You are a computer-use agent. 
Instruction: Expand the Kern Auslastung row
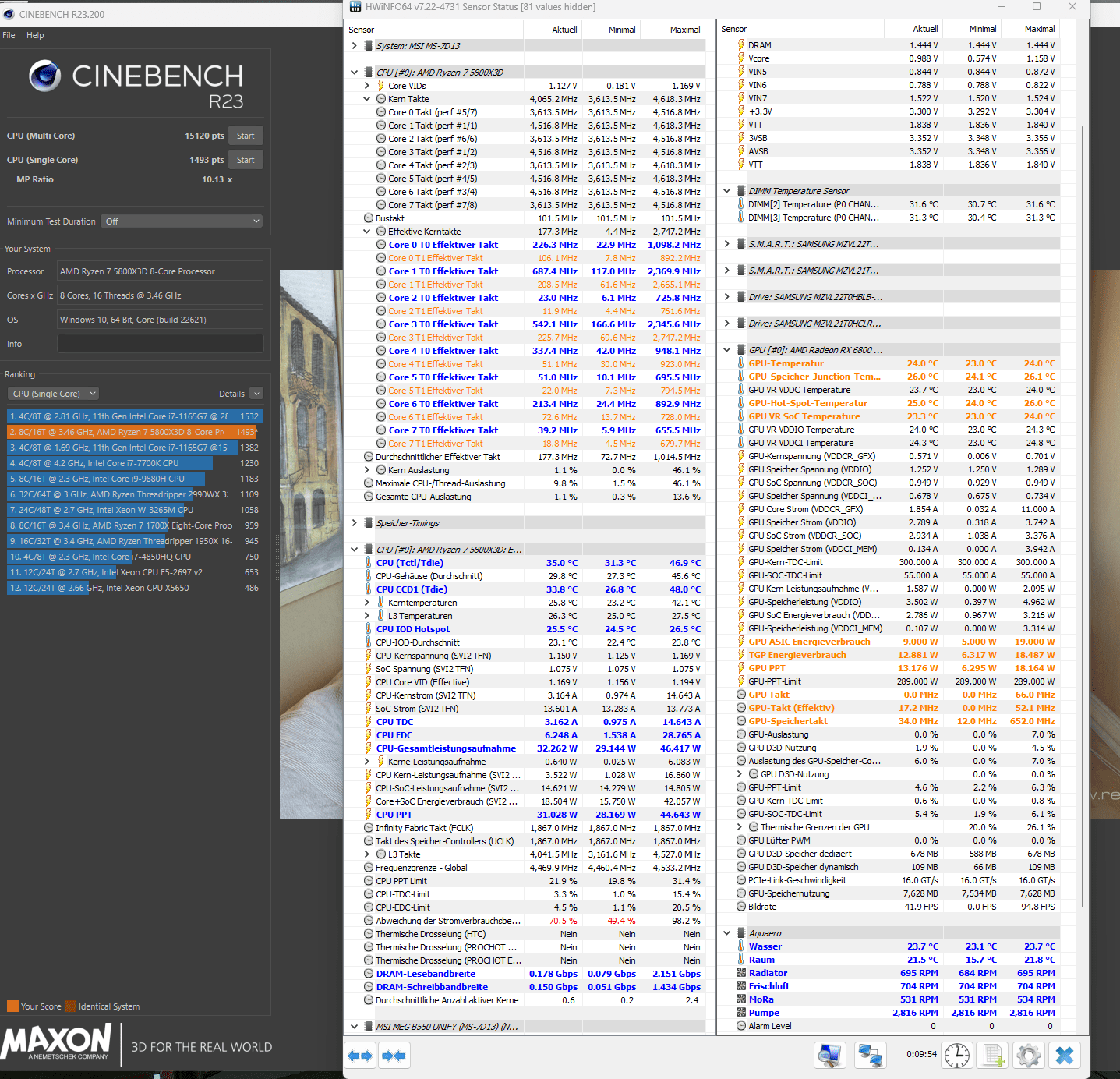(367, 470)
